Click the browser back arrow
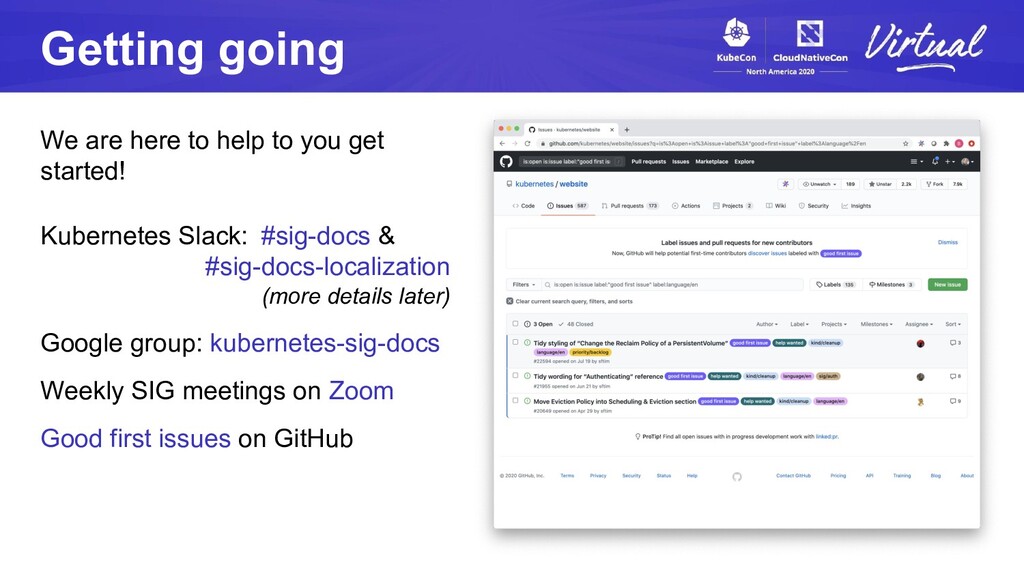1024x576 pixels. click(x=502, y=143)
